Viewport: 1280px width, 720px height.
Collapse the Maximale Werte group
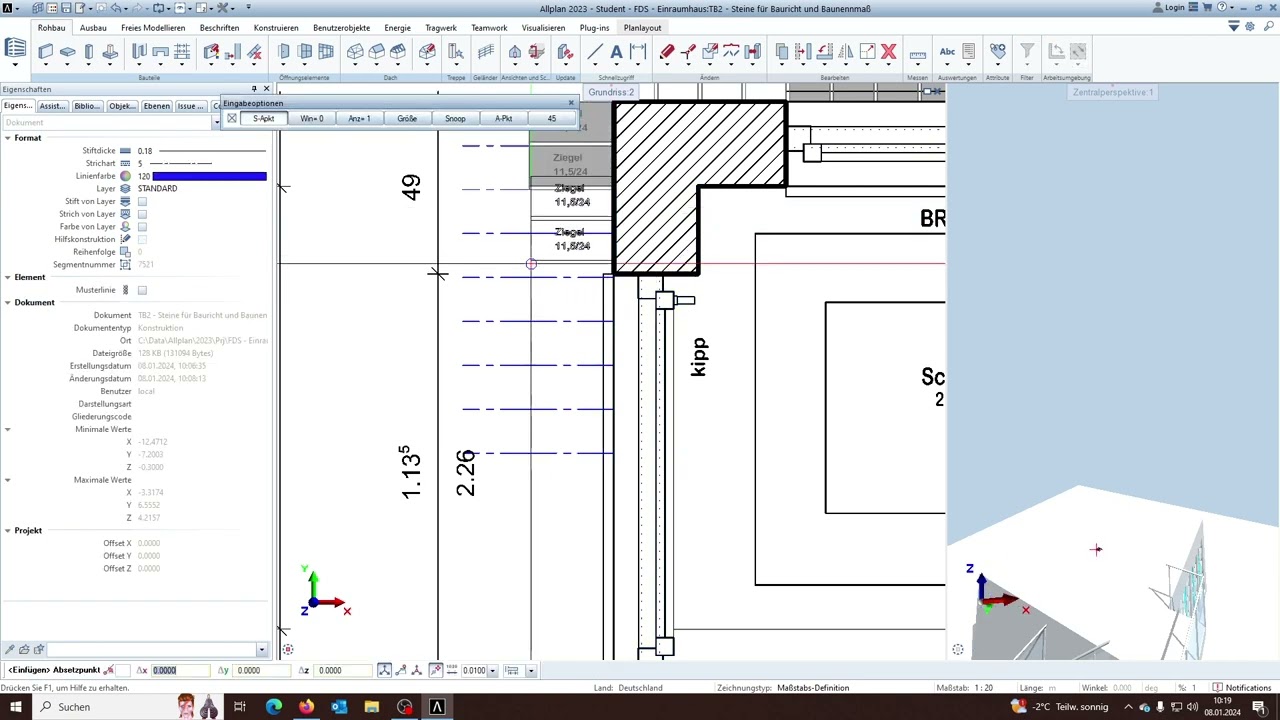[7, 480]
